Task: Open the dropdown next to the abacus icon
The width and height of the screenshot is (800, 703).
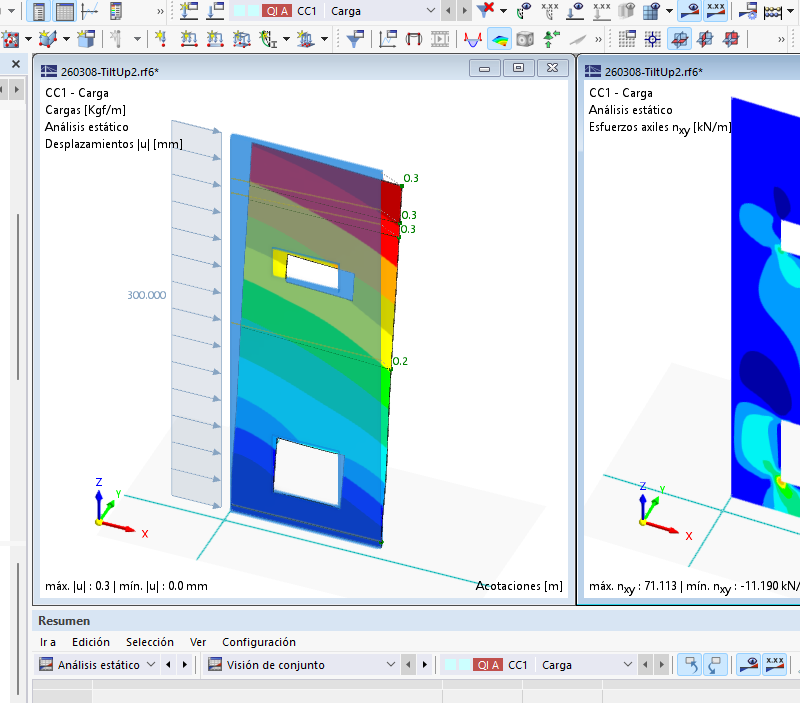Action: [x=791, y=11]
